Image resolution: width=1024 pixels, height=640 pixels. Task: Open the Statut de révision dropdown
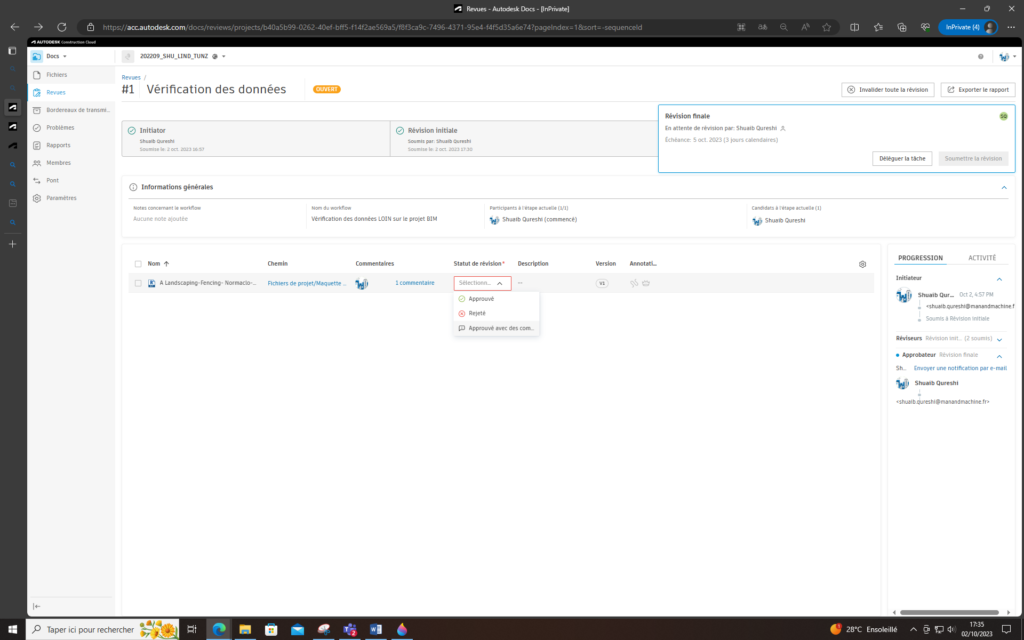click(482, 283)
